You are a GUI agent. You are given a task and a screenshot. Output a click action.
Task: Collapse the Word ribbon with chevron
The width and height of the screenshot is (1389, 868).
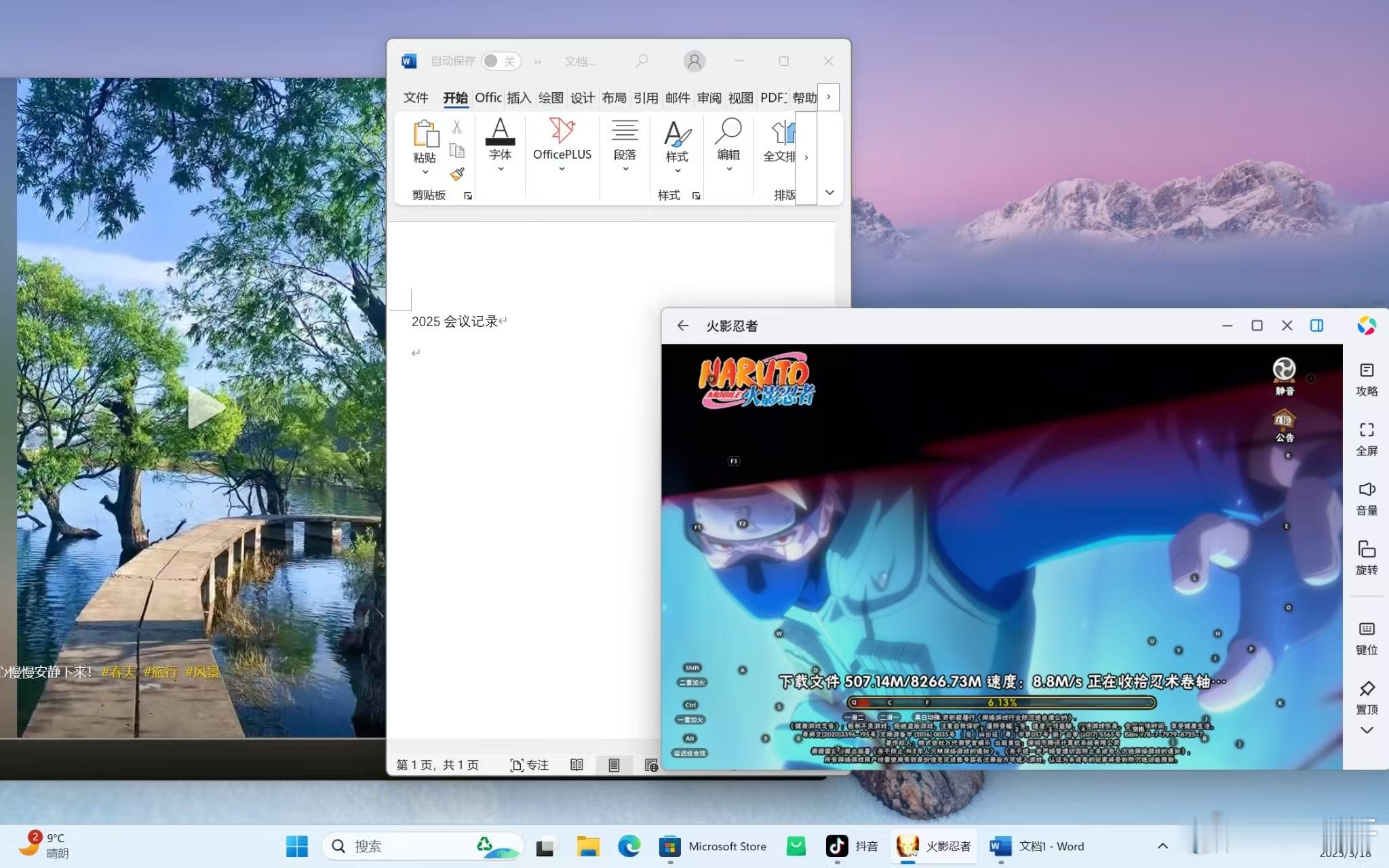click(829, 193)
